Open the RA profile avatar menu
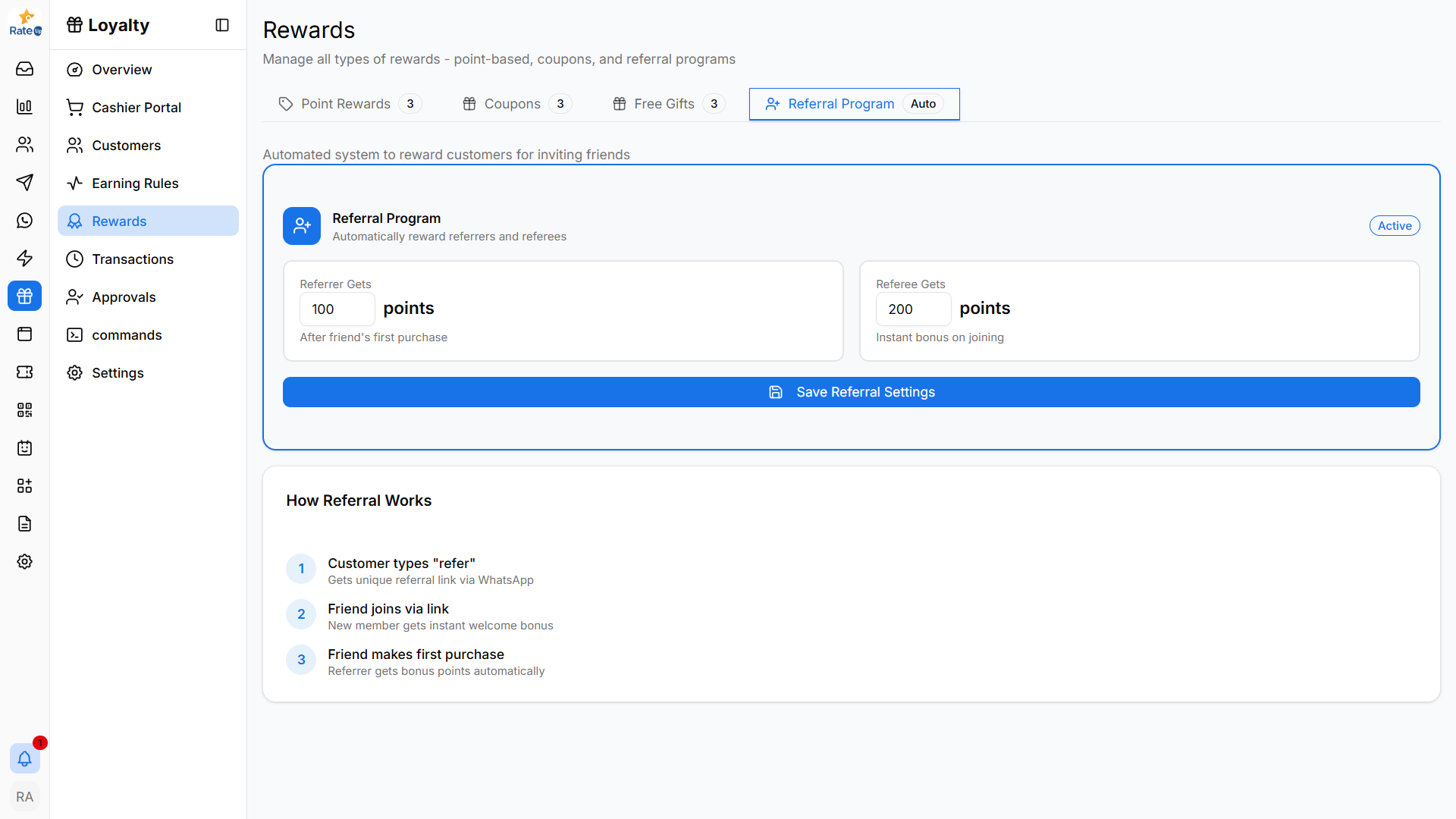This screenshot has width=1456, height=819. [x=24, y=796]
